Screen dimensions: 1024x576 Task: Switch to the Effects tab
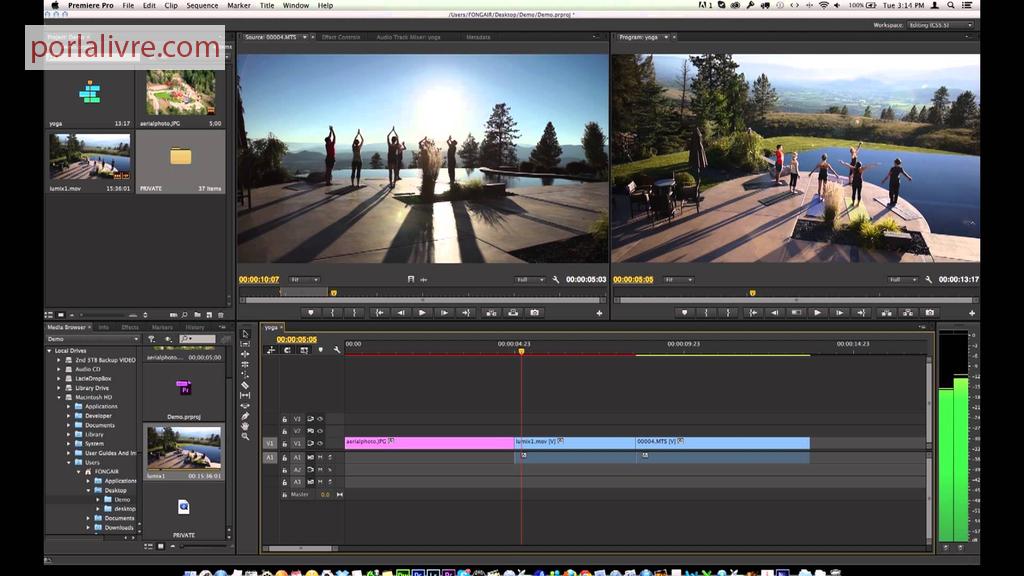[130, 327]
